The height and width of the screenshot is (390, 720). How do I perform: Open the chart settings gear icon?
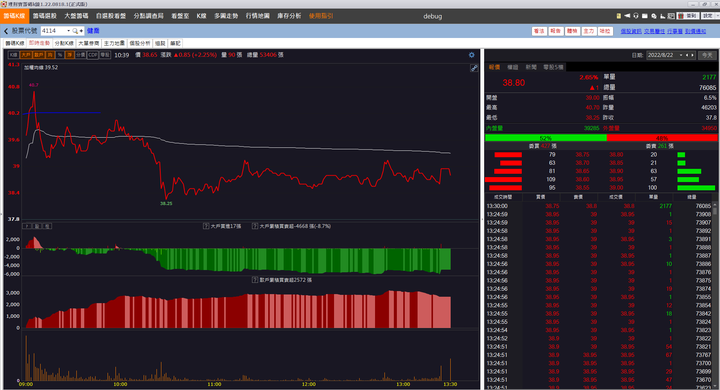[472, 55]
